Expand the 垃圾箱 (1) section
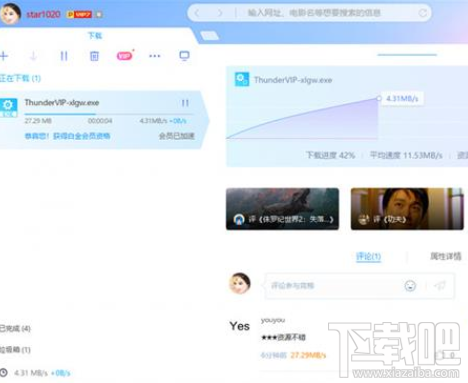The image size is (468, 383). tap(15, 350)
